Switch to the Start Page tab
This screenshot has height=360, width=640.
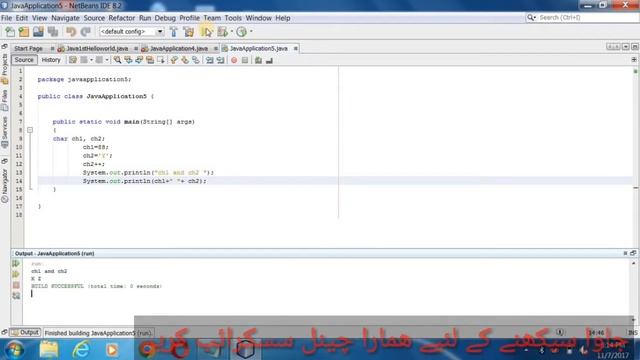28,48
